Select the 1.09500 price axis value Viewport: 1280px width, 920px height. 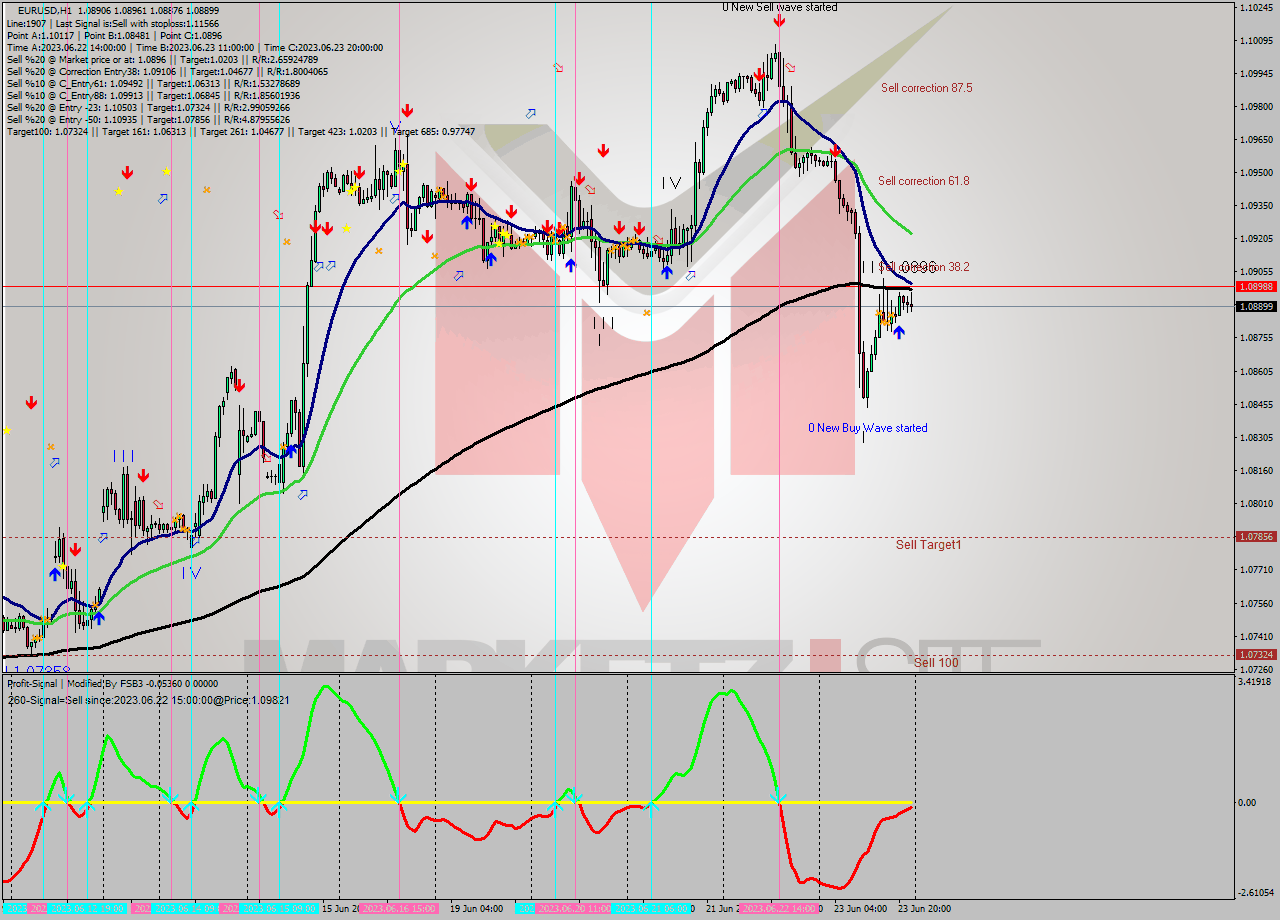[1256, 172]
